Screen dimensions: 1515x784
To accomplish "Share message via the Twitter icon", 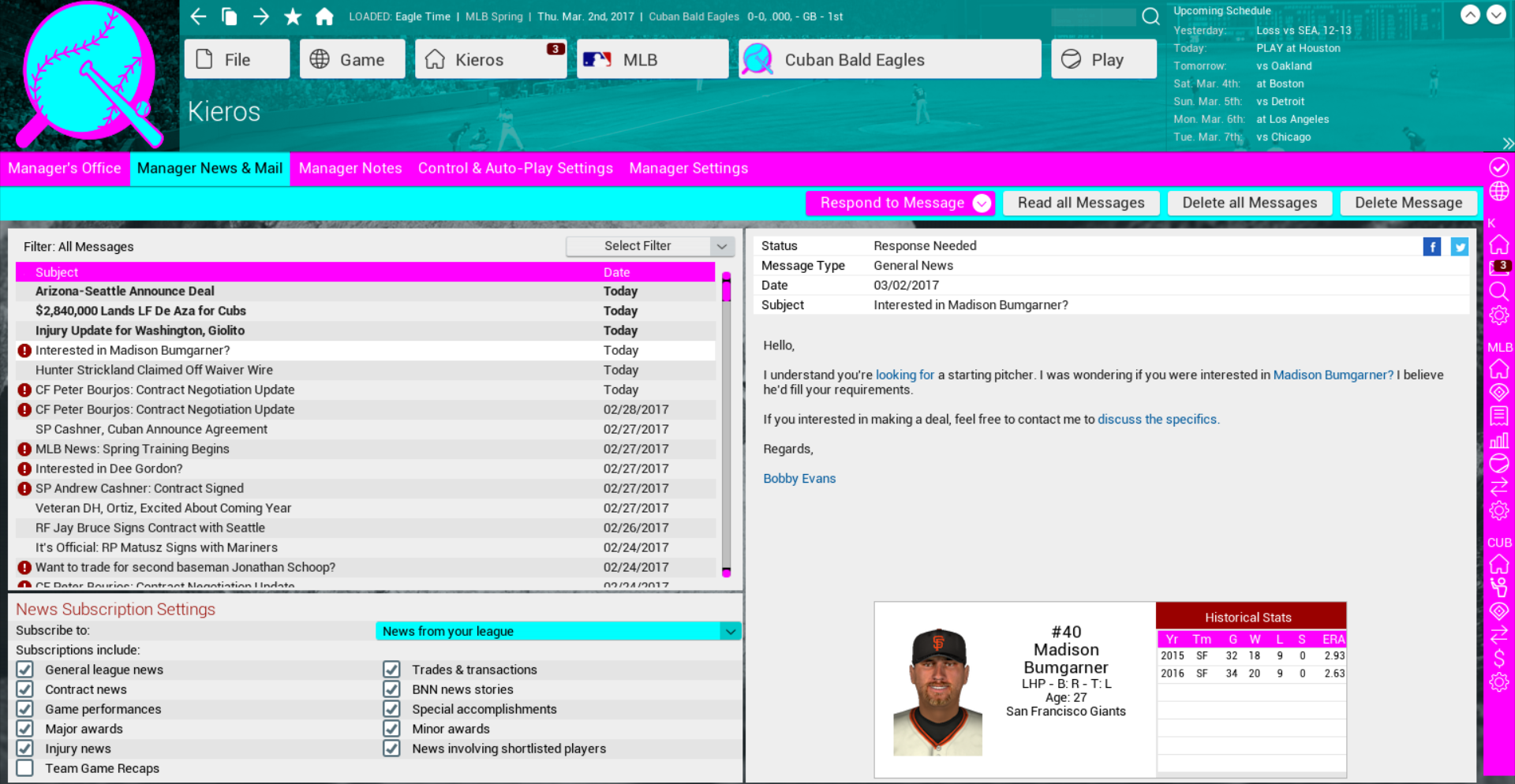I will click(x=1460, y=247).
